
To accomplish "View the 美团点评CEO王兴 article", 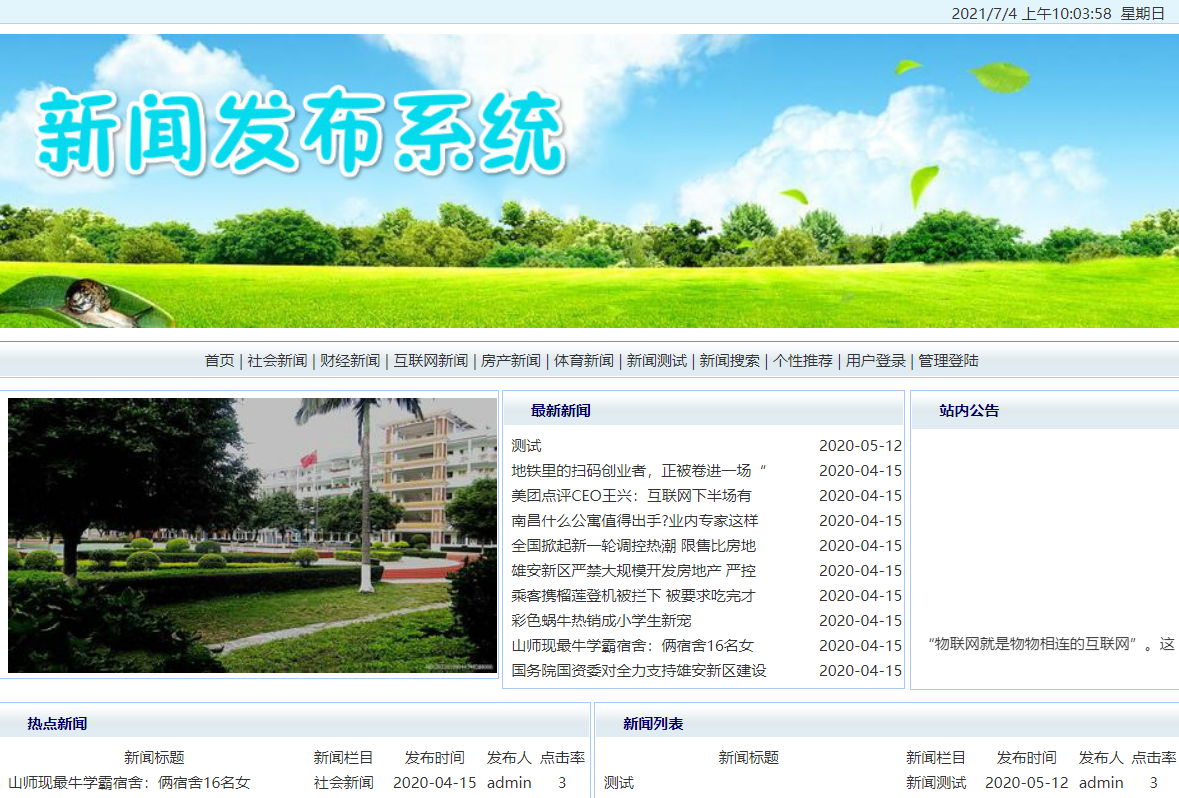I will coord(632,495).
